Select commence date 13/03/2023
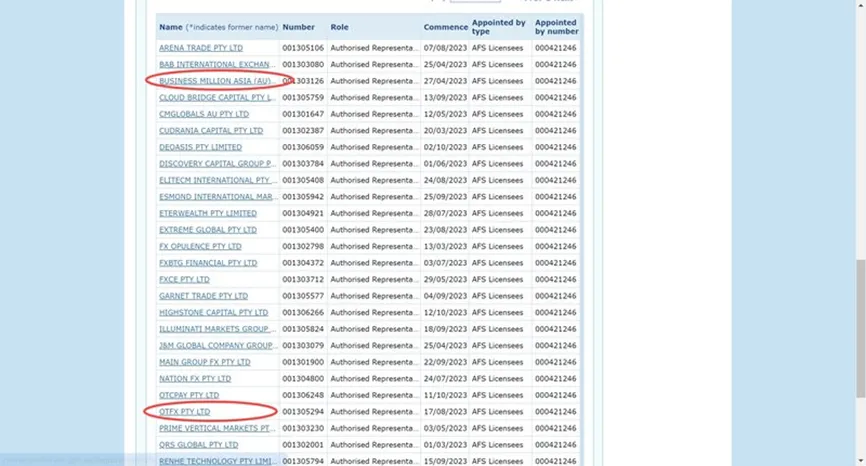Screen dimensions: 866x466 (x=445, y=247)
